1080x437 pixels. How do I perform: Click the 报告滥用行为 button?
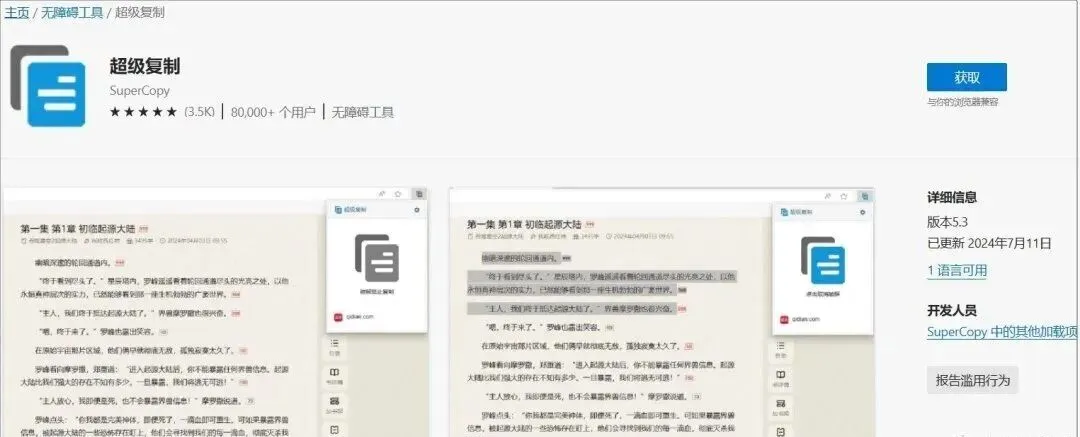pos(973,380)
